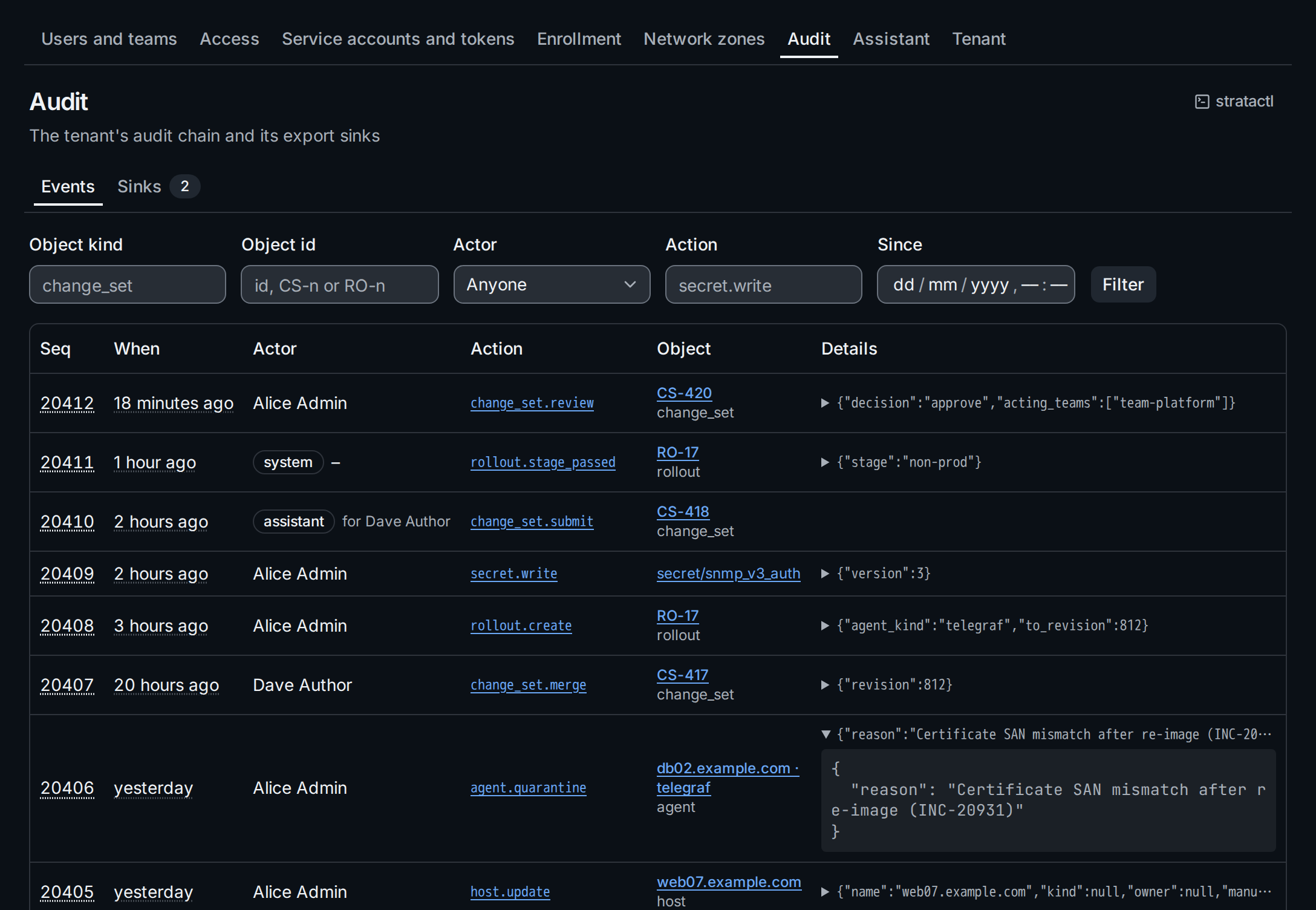Open the Enrollment tab
The image size is (1316, 910).
(x=579, y=39)
